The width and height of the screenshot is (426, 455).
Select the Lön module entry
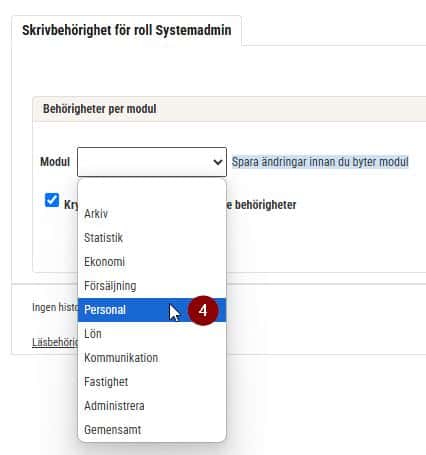click(152, 334)
